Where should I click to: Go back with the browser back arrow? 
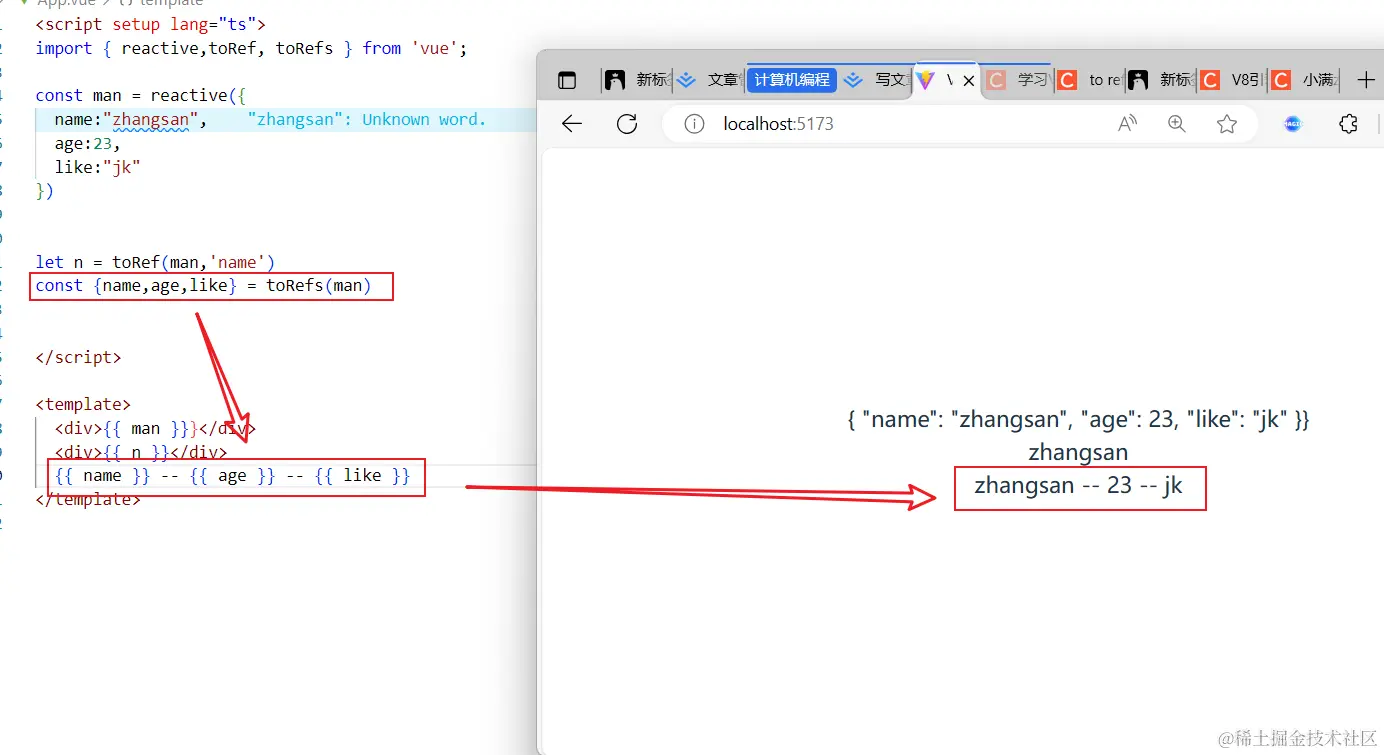(572, 124)
